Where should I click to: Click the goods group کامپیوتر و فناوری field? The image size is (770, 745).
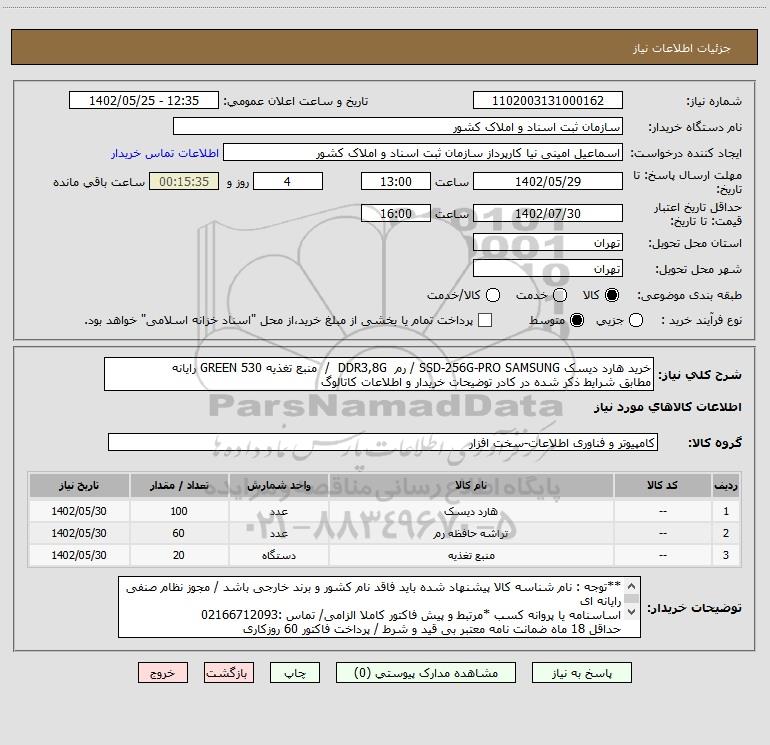[383, 442]
